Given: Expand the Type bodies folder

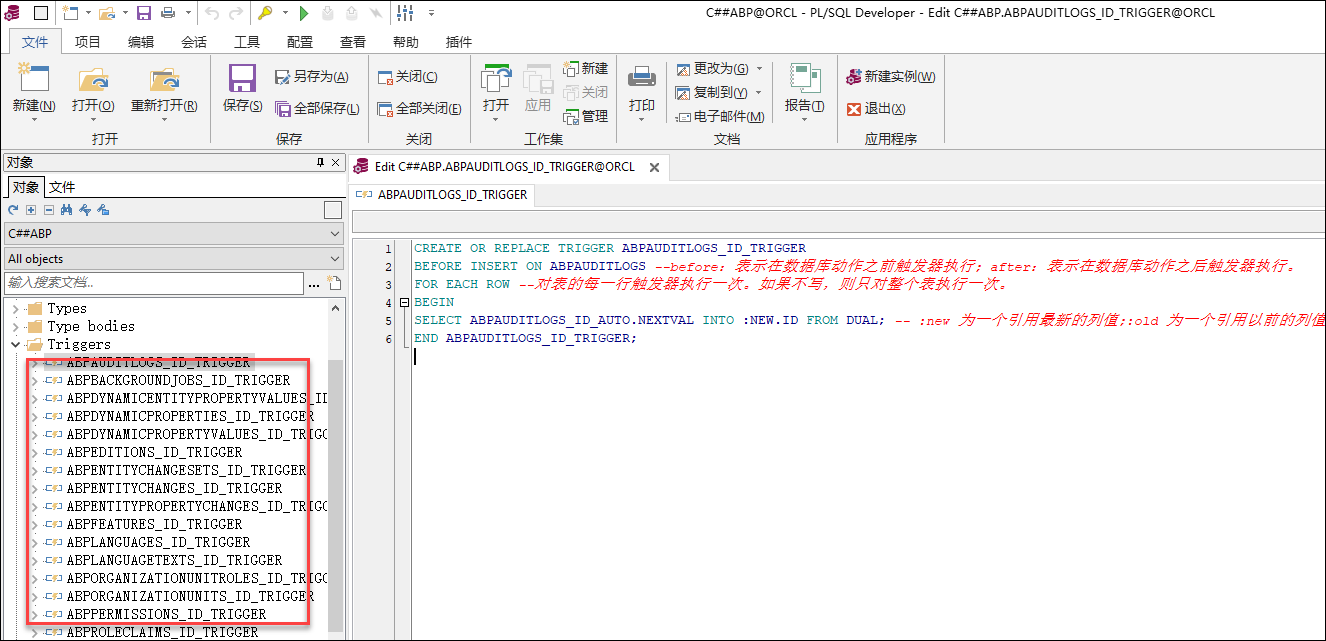Looking at the screenshot, I should (x=15, y=326).
